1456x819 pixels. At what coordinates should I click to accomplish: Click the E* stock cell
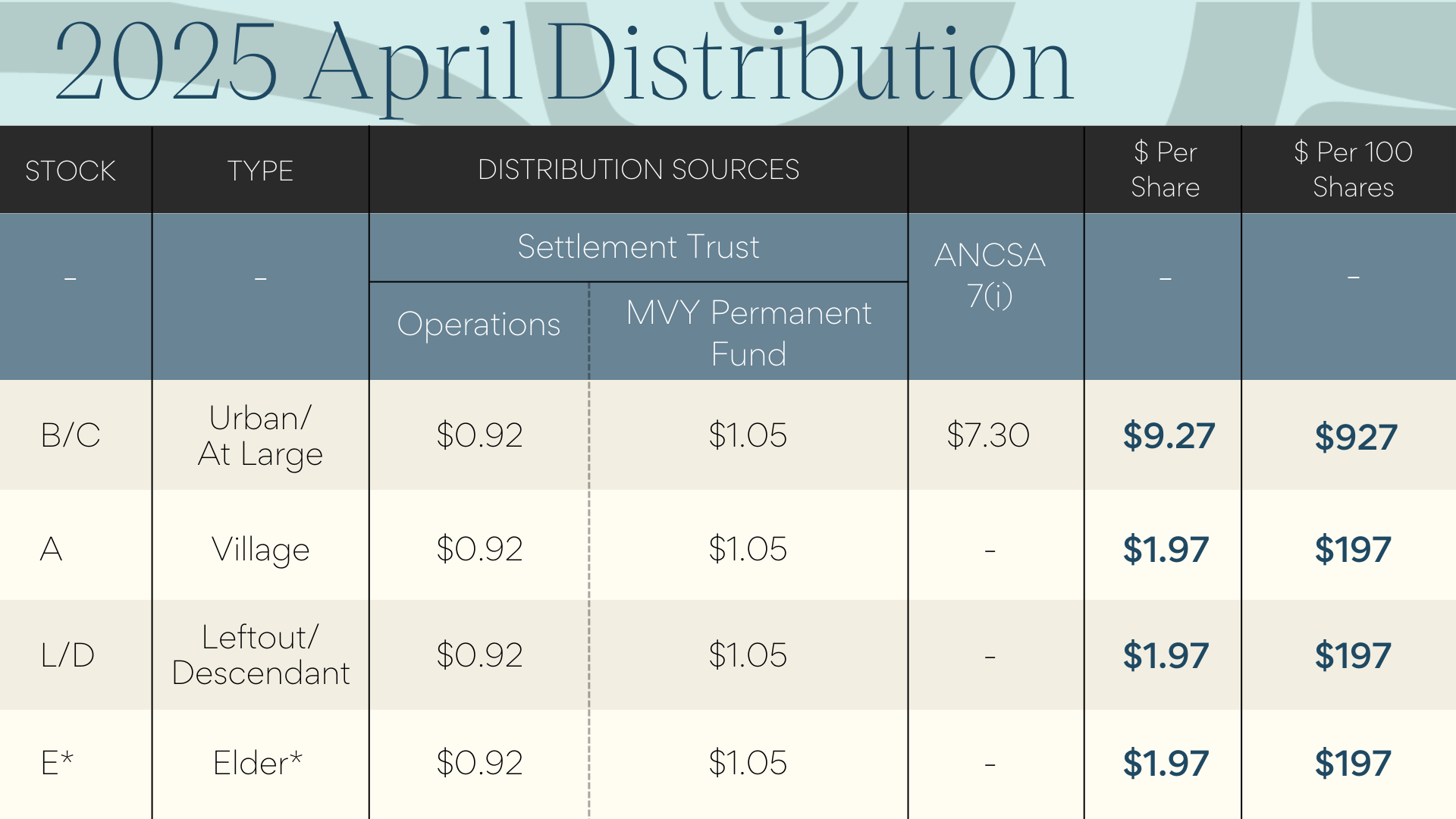[57, 763]
